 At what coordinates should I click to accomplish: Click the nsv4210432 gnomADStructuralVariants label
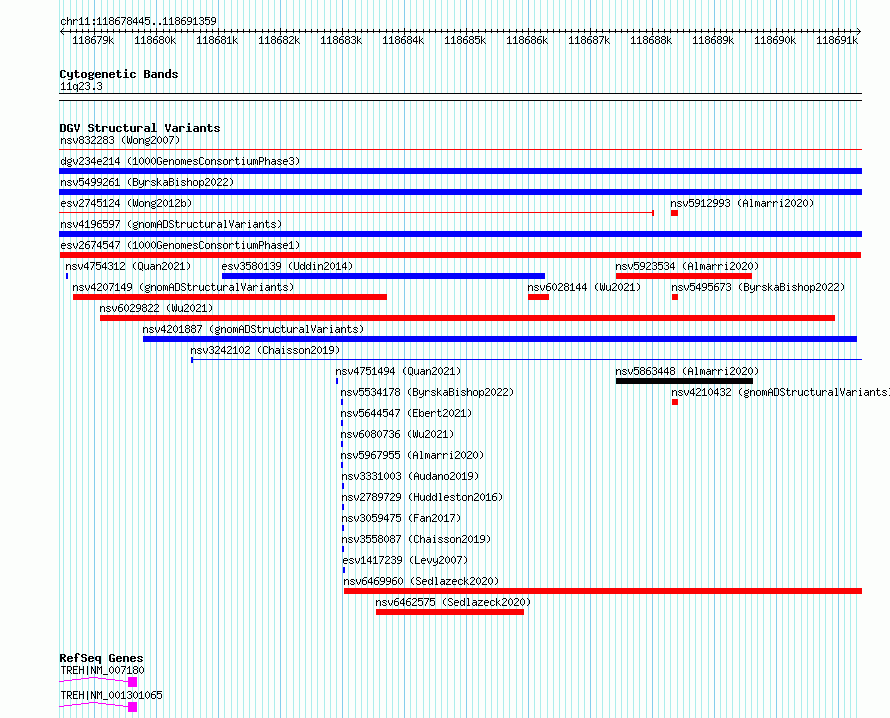tap(780, 392)
